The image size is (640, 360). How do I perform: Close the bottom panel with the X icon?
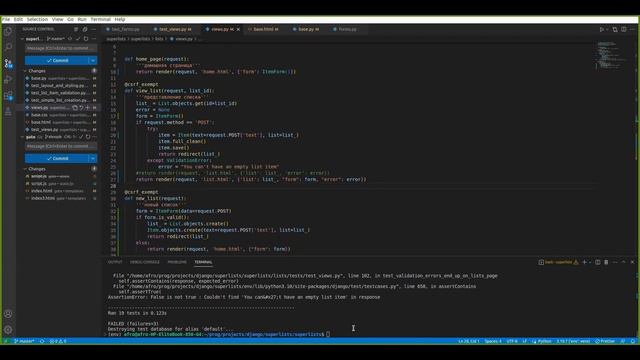pyautogui.click(x=632, y=262)
